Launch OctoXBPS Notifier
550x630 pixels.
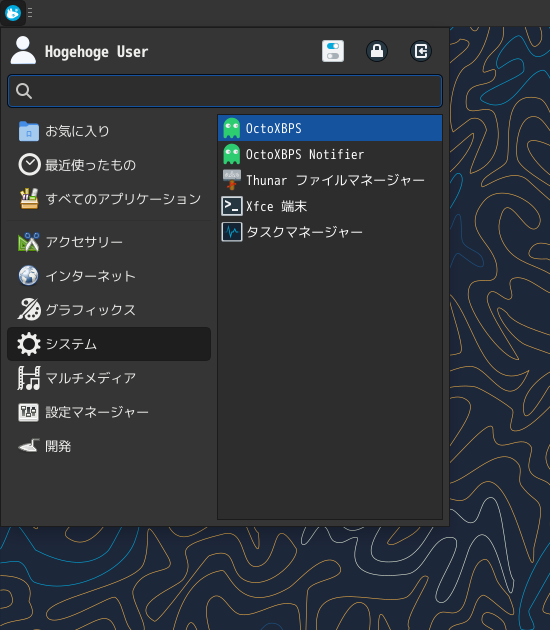[x=330, y=154]
